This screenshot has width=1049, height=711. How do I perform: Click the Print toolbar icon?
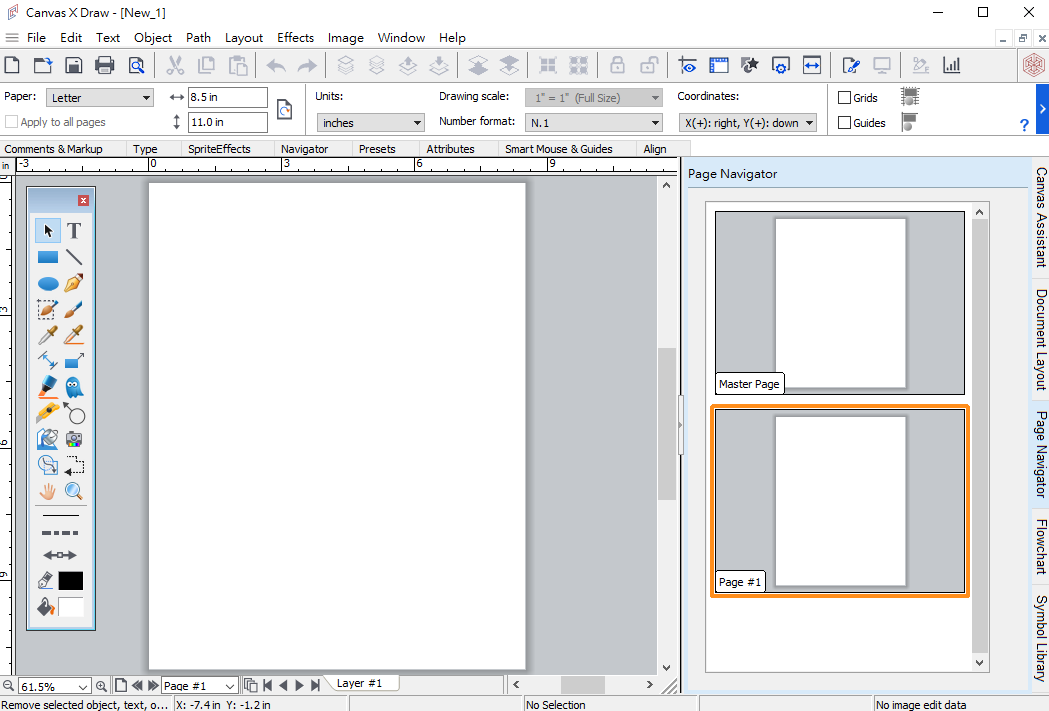pyautogui.click(x=104, y=66)
